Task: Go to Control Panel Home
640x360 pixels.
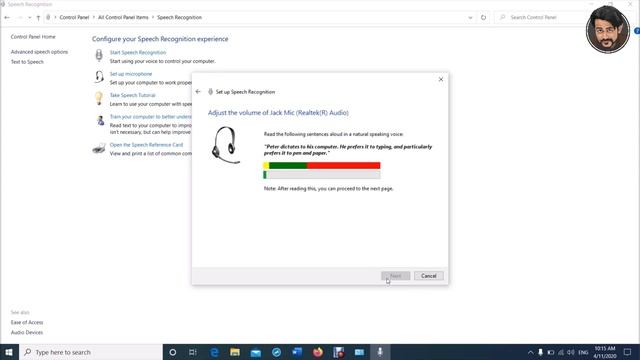Action: [33, 37]
